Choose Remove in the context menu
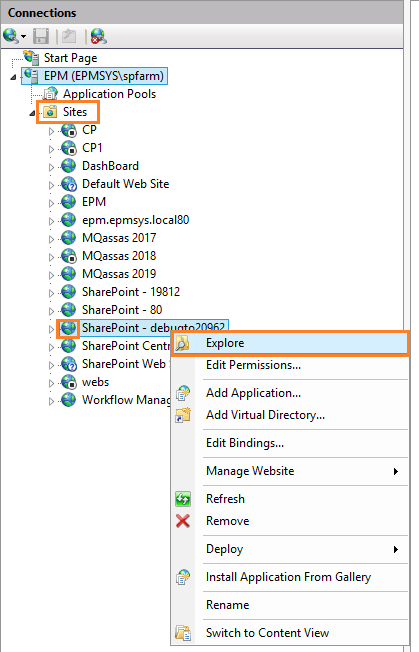This screenshot has width=419, height=652. tap(291, 521)
